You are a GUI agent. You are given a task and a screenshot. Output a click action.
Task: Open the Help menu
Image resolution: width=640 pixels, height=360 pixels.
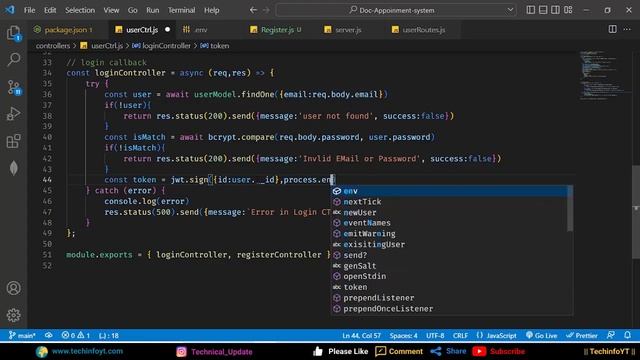(211, 10)
